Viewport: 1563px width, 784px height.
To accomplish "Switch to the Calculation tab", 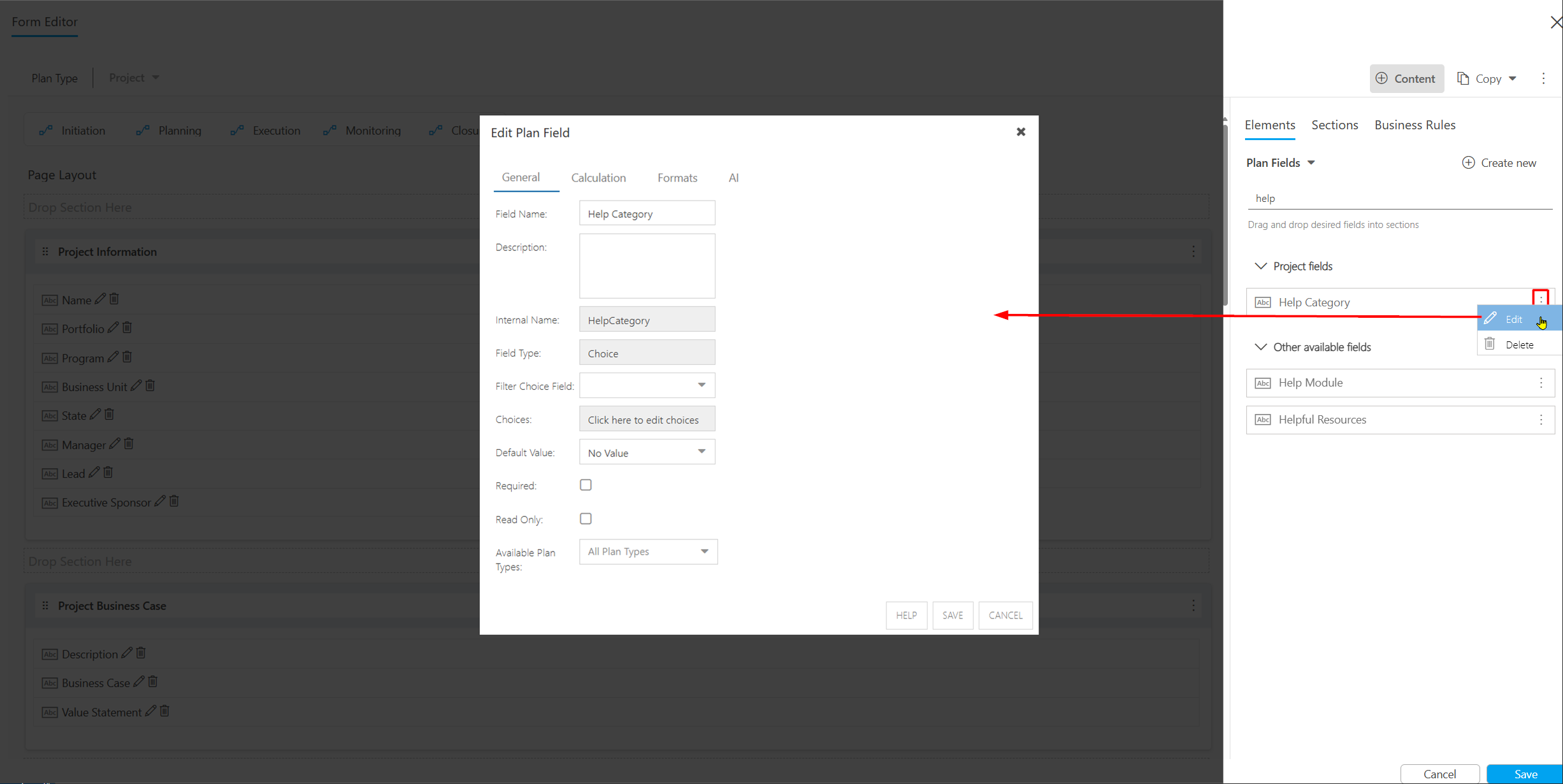I will [598, 178].
